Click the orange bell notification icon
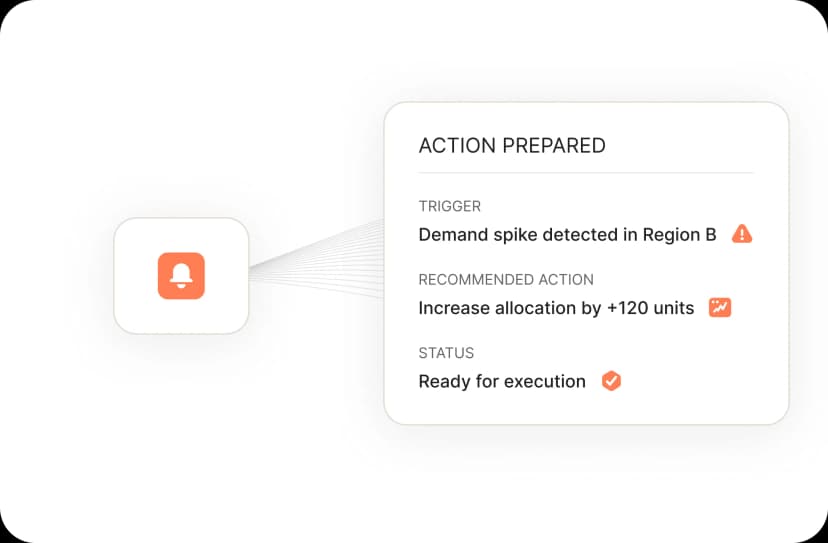This screenshot has width=828, height=543. pos(181,275)
